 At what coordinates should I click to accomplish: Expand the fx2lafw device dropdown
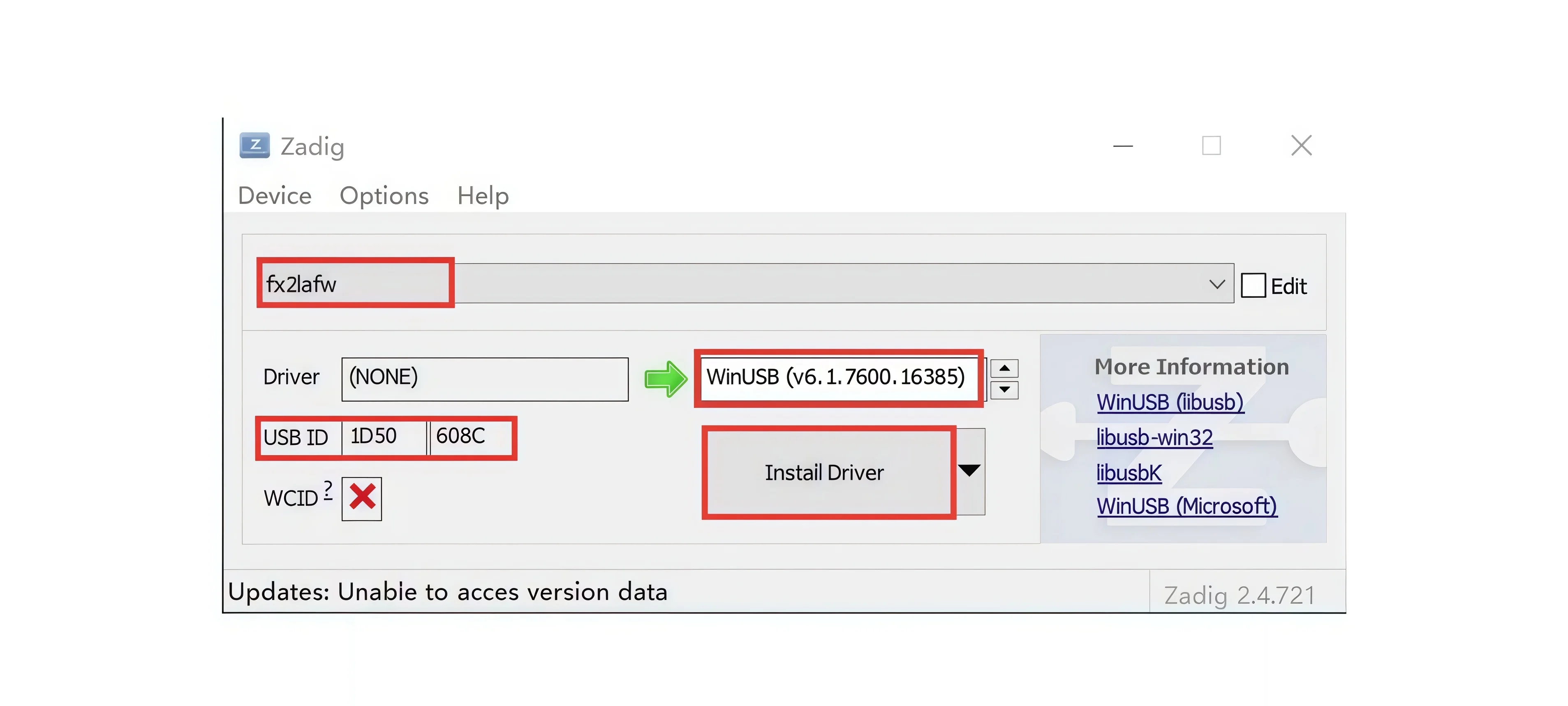point(1217,284)
